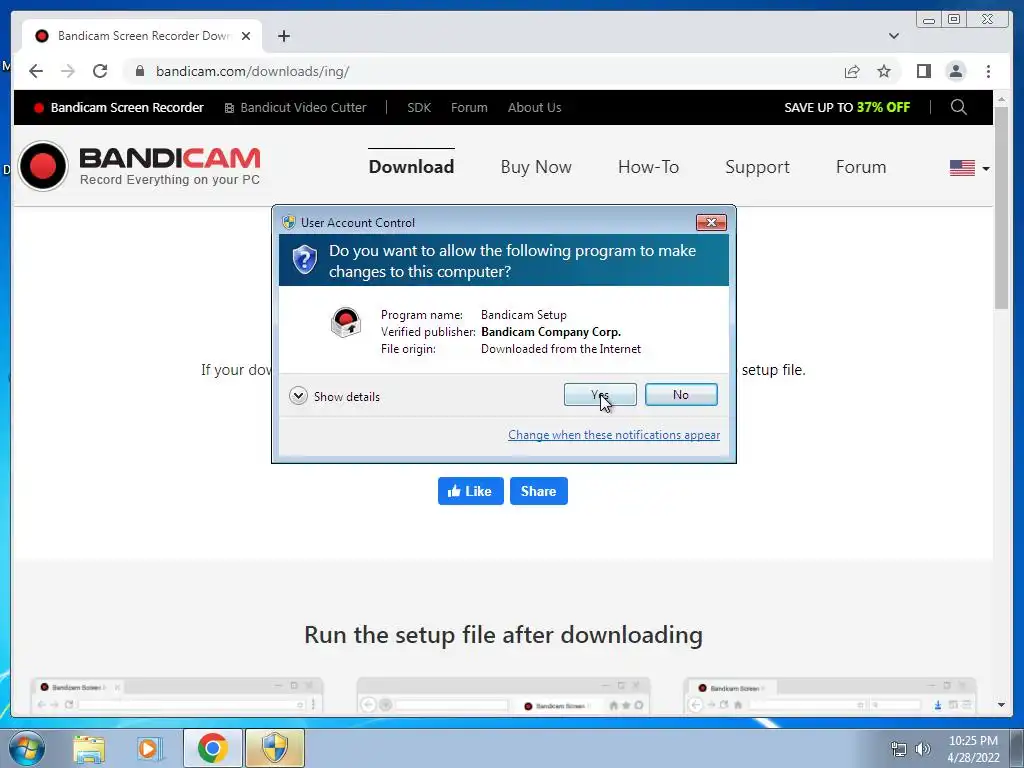The height and width of the screenshot is (768, 1024).
Task: Click the vertical page scrollbar thumb
Action: [x=1002, y=208]
